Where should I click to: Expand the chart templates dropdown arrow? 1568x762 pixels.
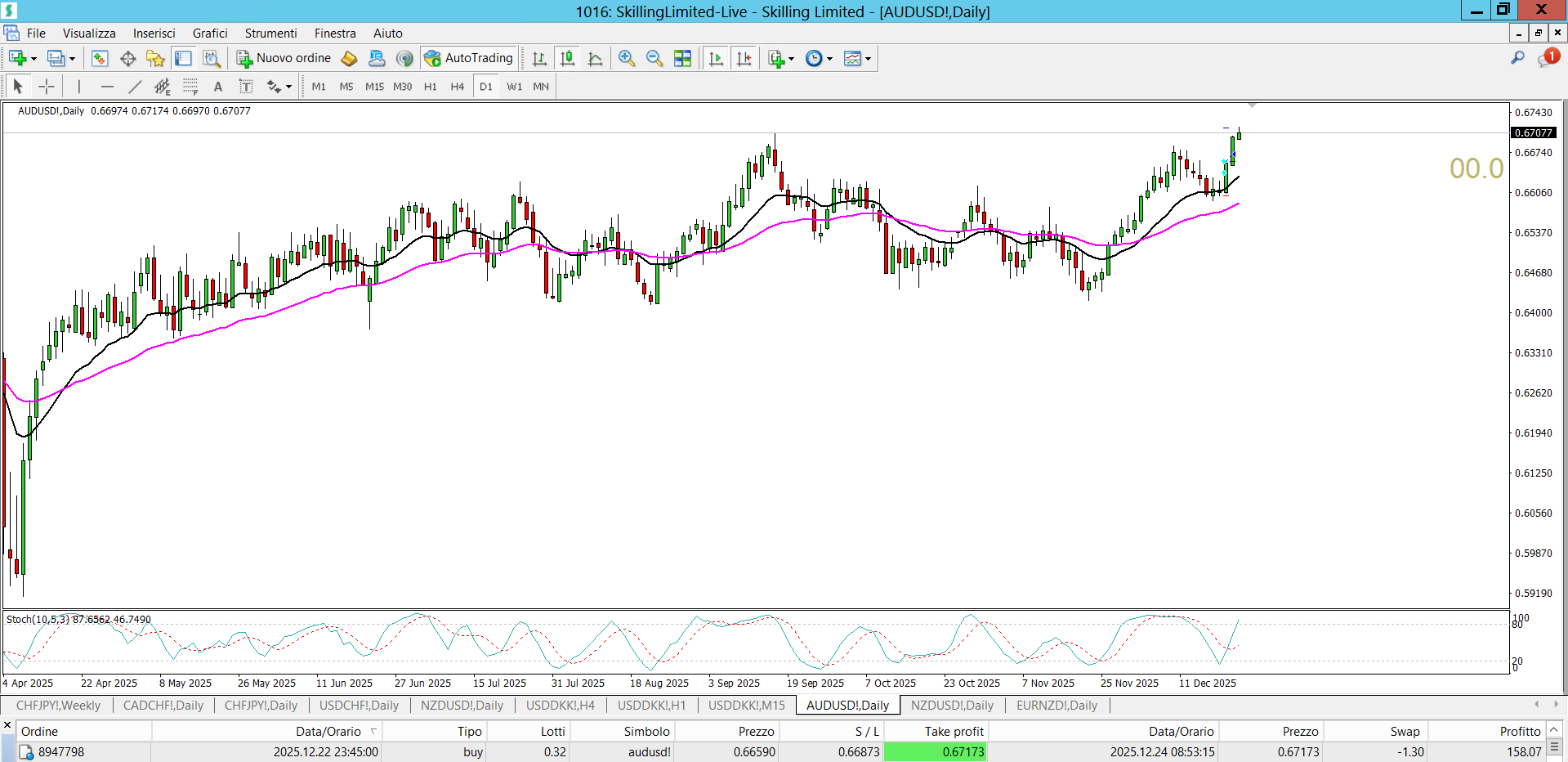(x=868, y=59)
